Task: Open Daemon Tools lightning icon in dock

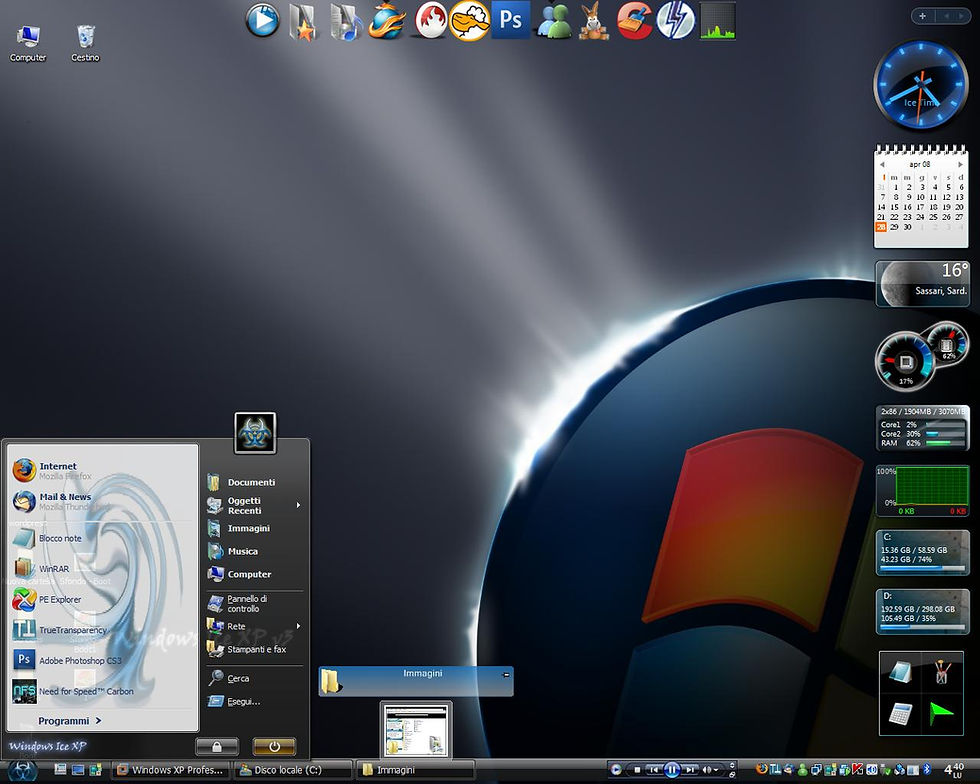Action: 675,20
